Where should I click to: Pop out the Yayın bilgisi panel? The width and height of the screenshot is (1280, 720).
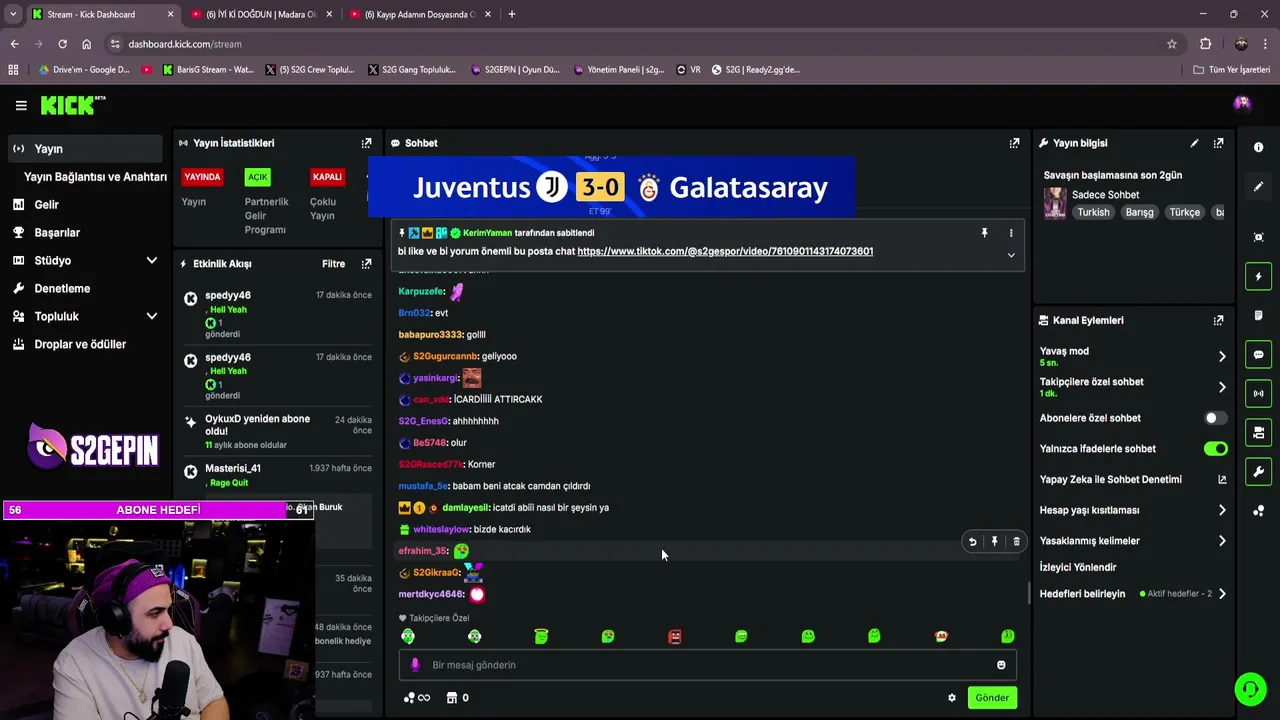click(x=1218, y=143)
